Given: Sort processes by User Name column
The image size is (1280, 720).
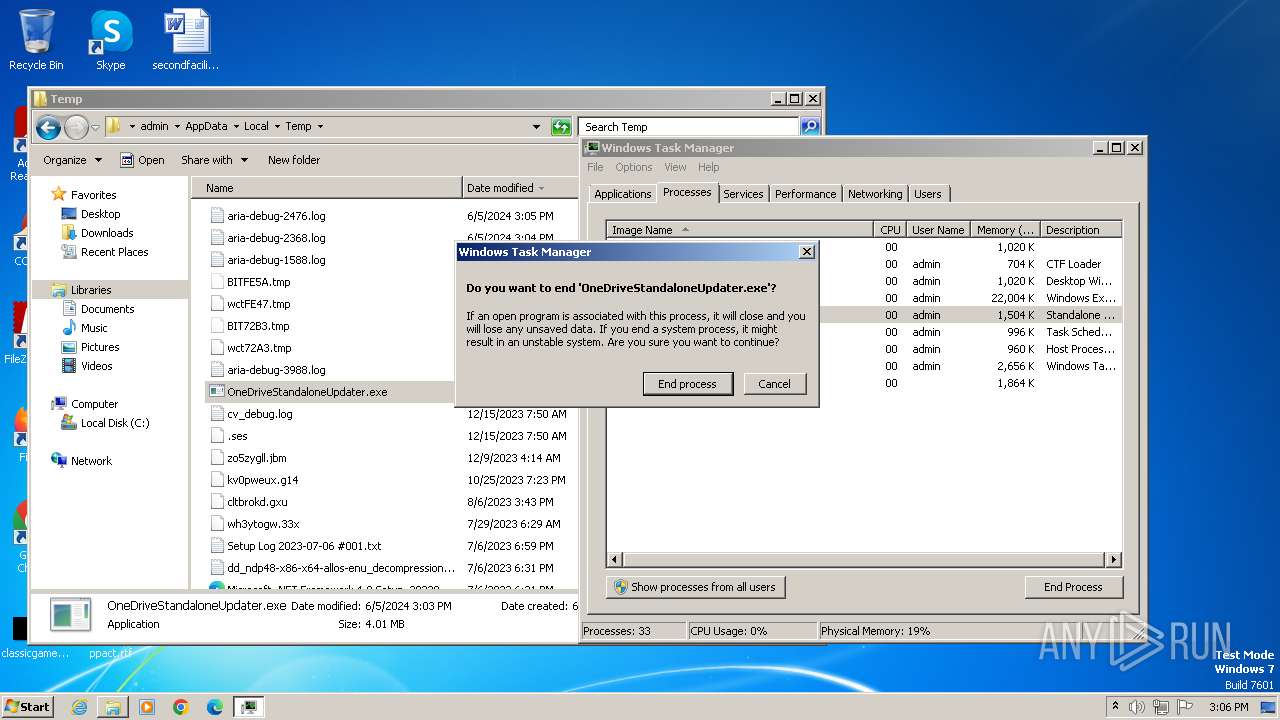Looking at the screenshot, I should pyautogui.click(x=938, y=230).
